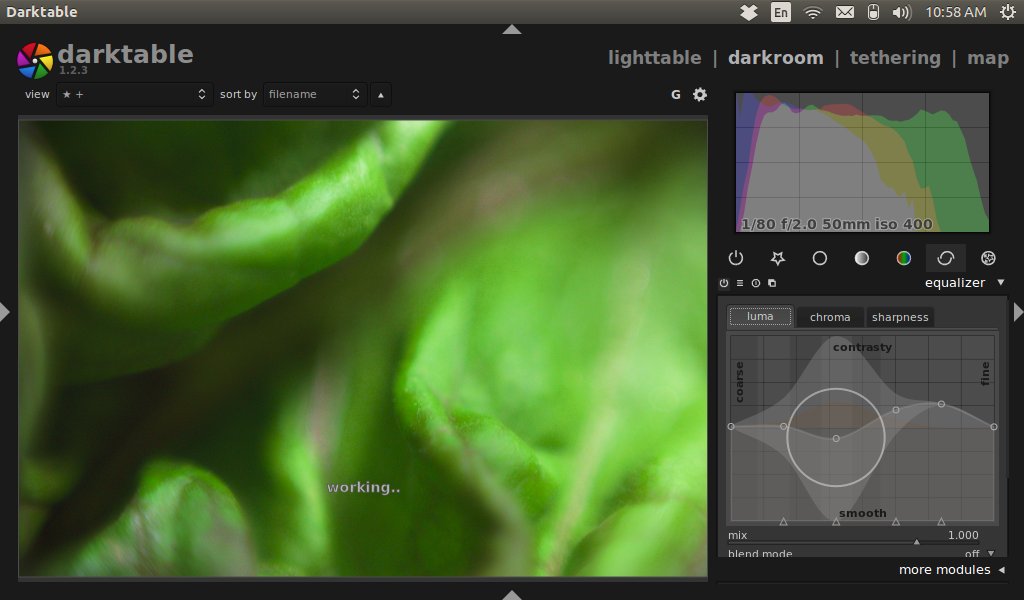Switch to the sharpness tab

pos(900,317)
